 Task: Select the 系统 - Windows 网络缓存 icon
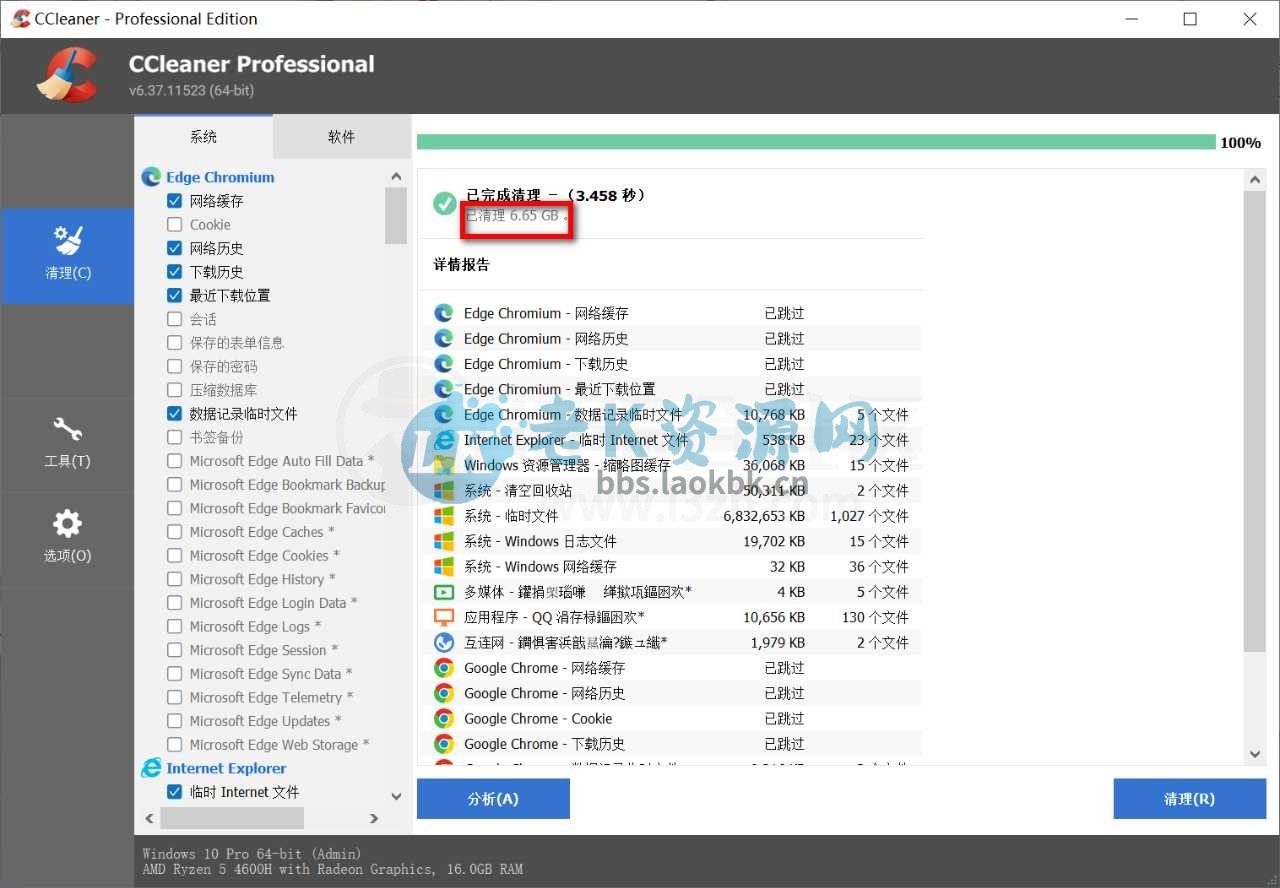click(444, 566)
